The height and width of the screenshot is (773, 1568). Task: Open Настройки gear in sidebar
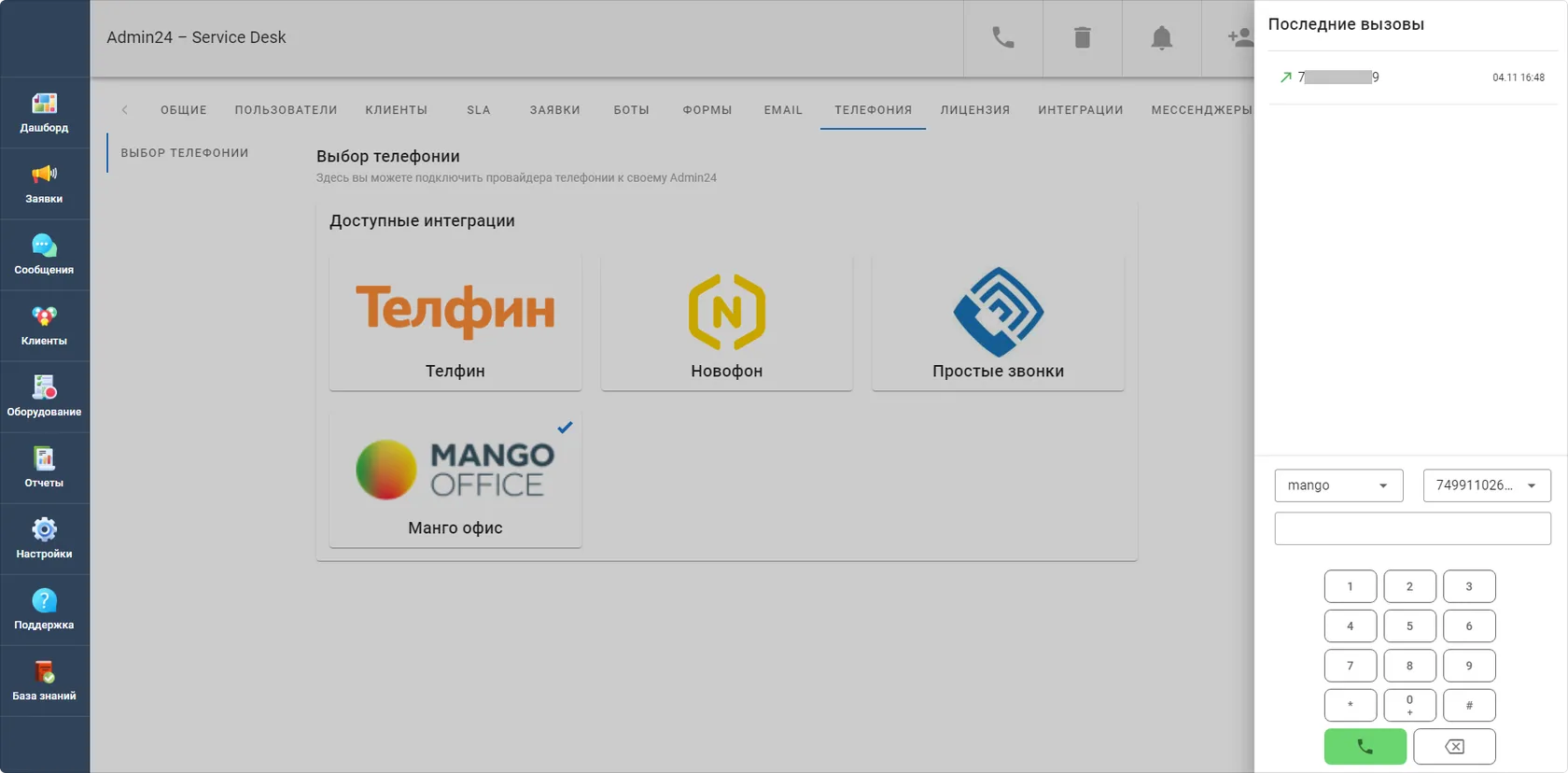coord(44,539)
